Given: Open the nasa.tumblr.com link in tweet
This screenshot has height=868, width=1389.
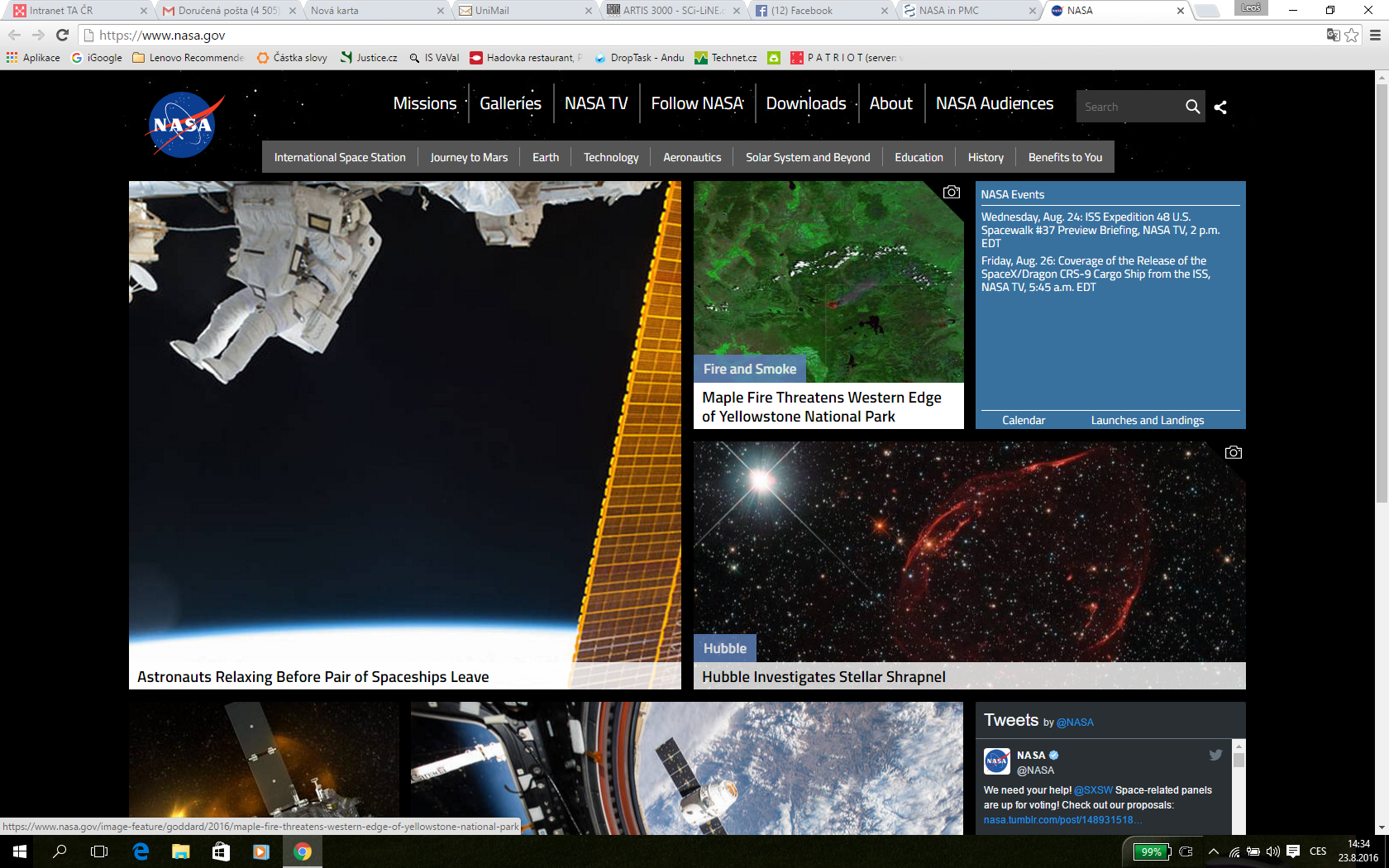Looking at the screenshot, I should [1062, 820].
